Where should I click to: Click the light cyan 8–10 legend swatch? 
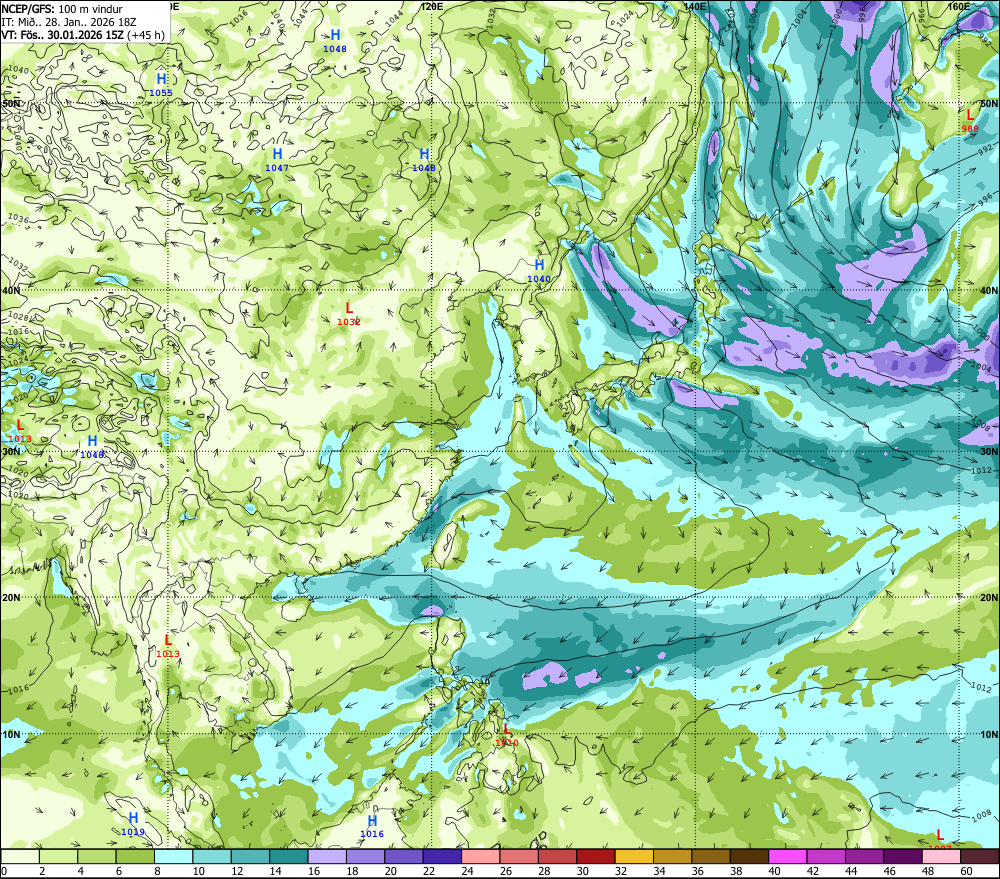(x=173, y=856)
